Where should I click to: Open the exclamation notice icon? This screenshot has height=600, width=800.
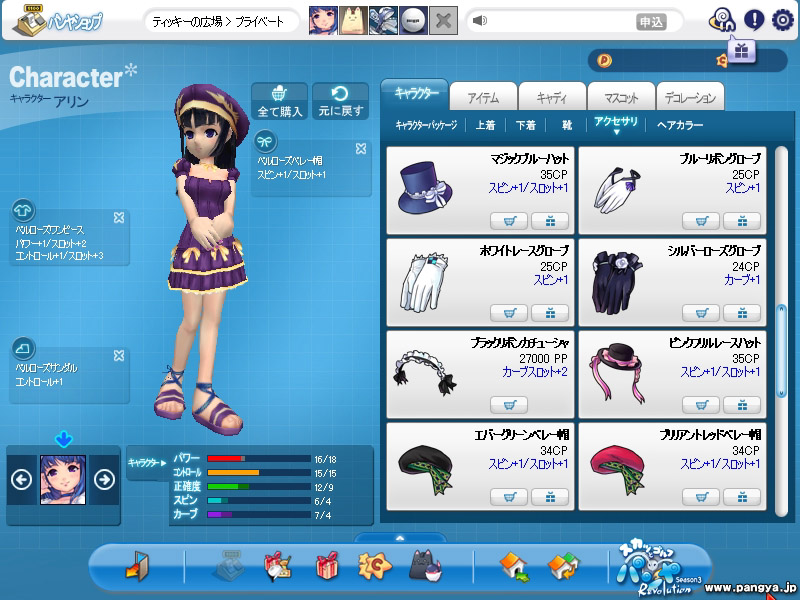coord(754,20)
